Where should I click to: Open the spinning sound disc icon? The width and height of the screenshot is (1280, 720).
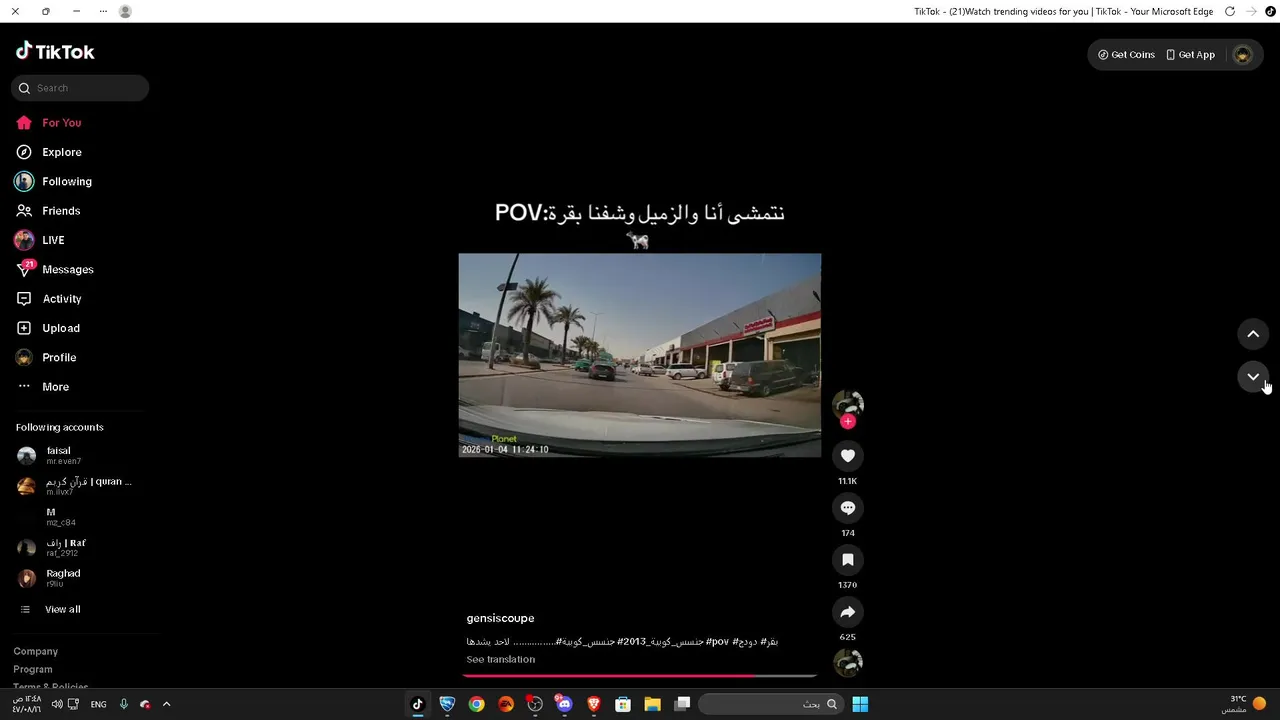[848, 663]
